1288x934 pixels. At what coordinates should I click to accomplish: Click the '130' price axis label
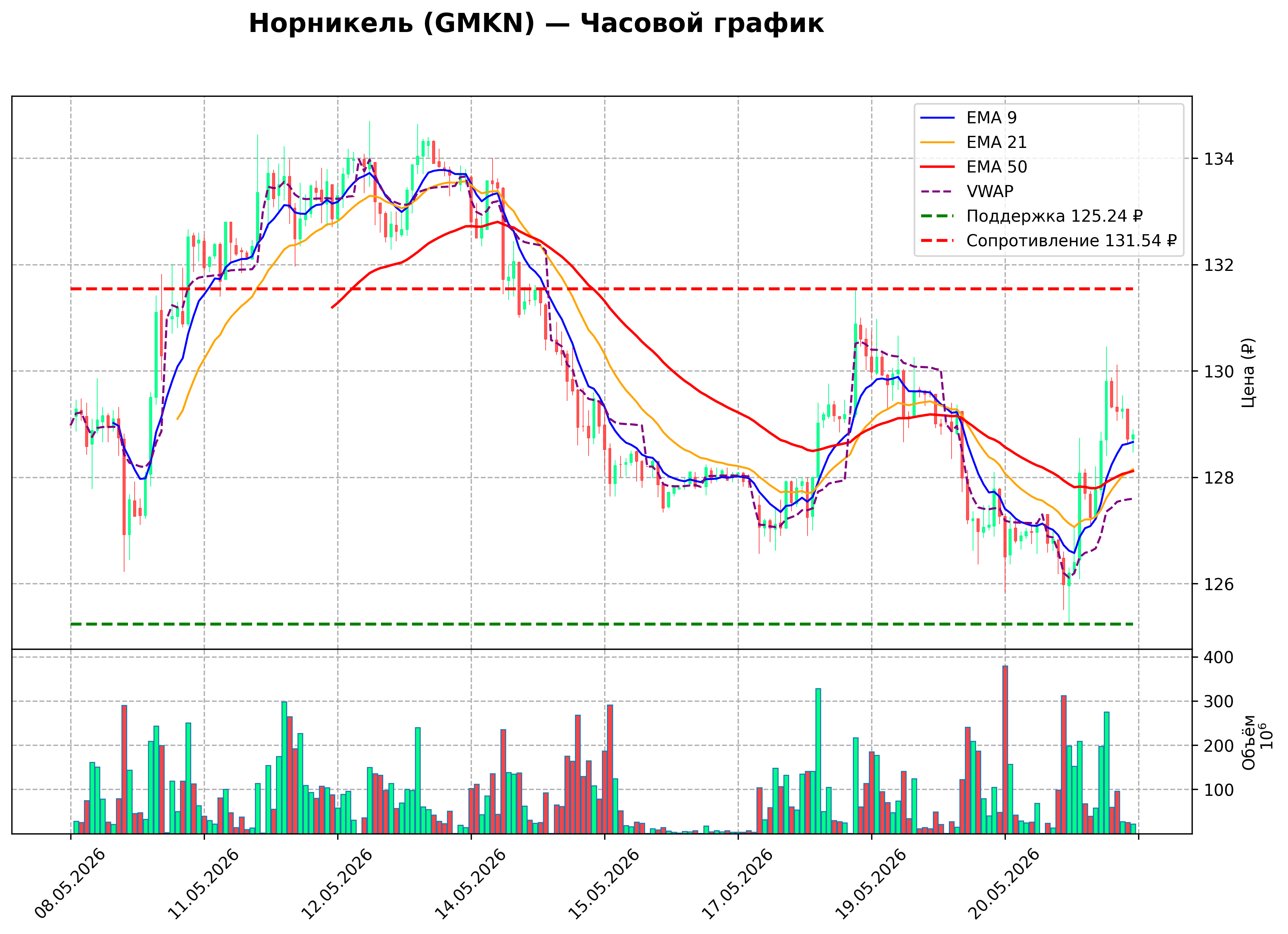[1219, 371]
